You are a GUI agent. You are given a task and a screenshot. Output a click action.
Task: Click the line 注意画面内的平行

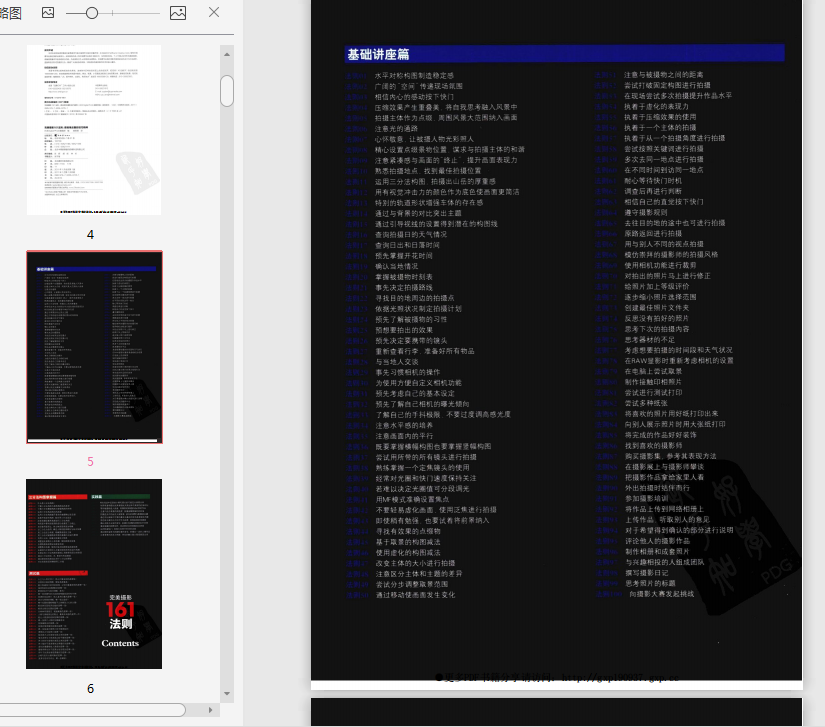[404, 436]
